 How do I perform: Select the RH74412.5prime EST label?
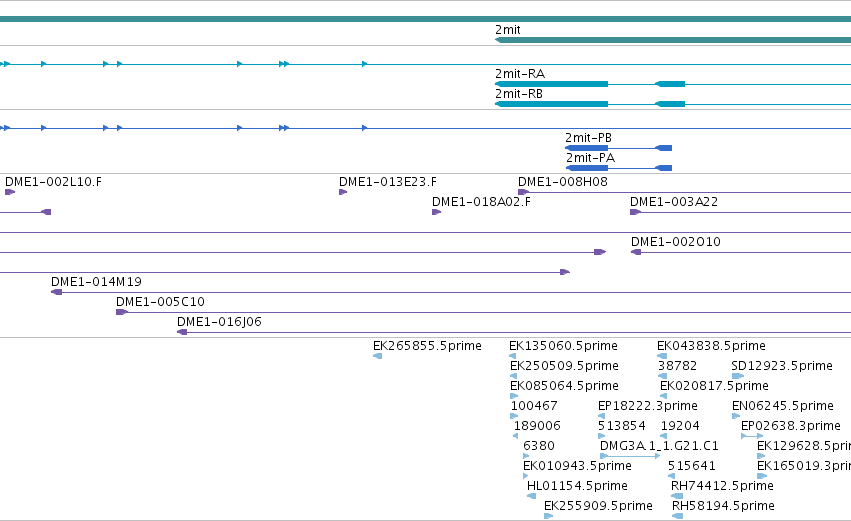722,487
